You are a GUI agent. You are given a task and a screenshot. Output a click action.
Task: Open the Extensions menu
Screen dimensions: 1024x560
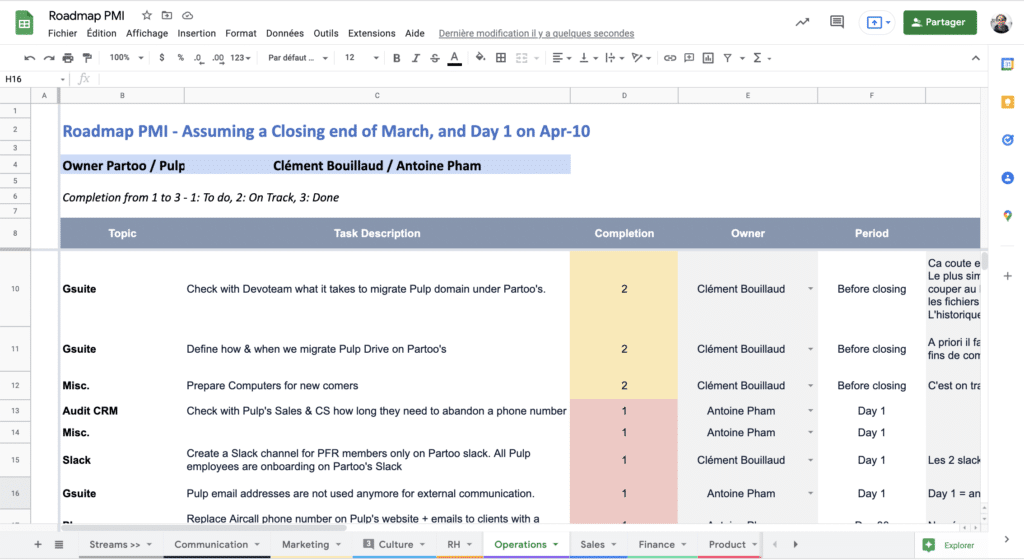372,33
